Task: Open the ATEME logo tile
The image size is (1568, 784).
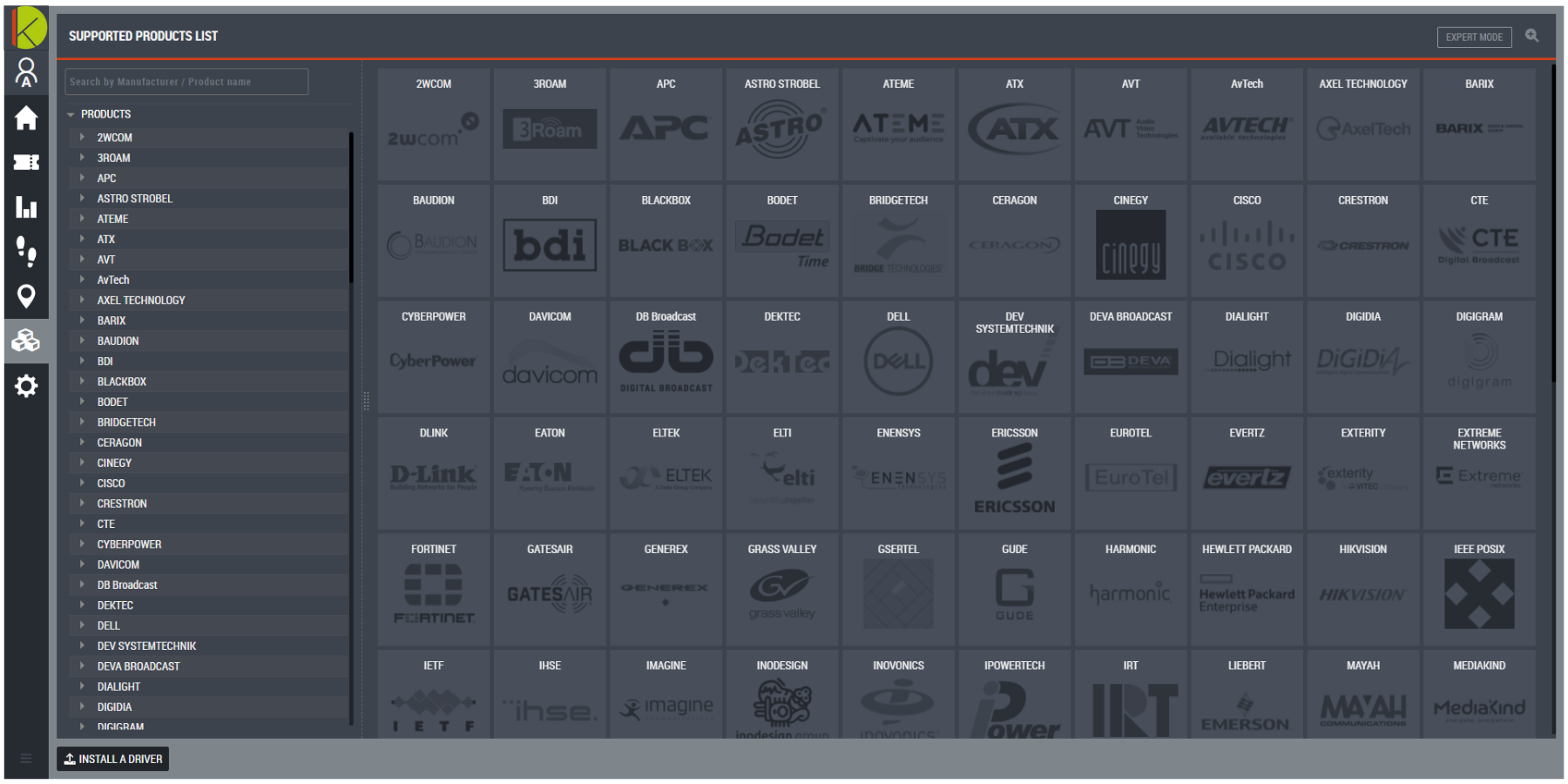Action: [898, 125]
